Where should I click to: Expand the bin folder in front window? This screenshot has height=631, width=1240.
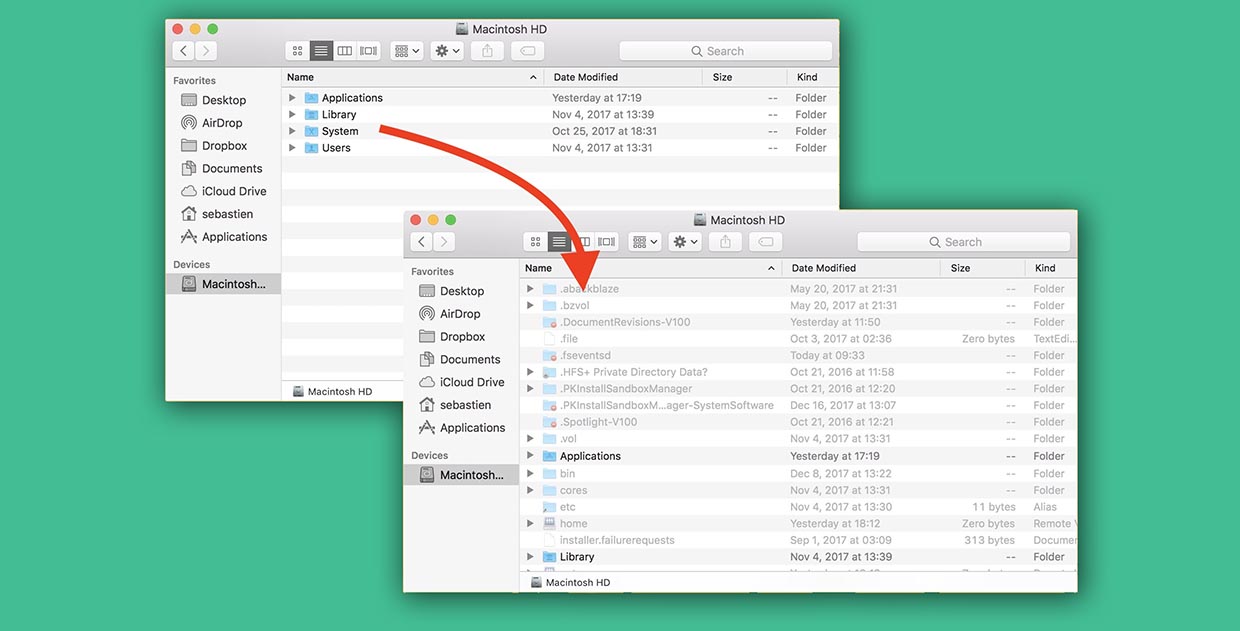point(531,474)
